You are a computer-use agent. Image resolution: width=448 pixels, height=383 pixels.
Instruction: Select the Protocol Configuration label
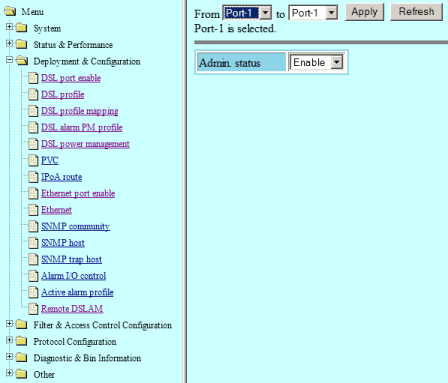point(75,342)
